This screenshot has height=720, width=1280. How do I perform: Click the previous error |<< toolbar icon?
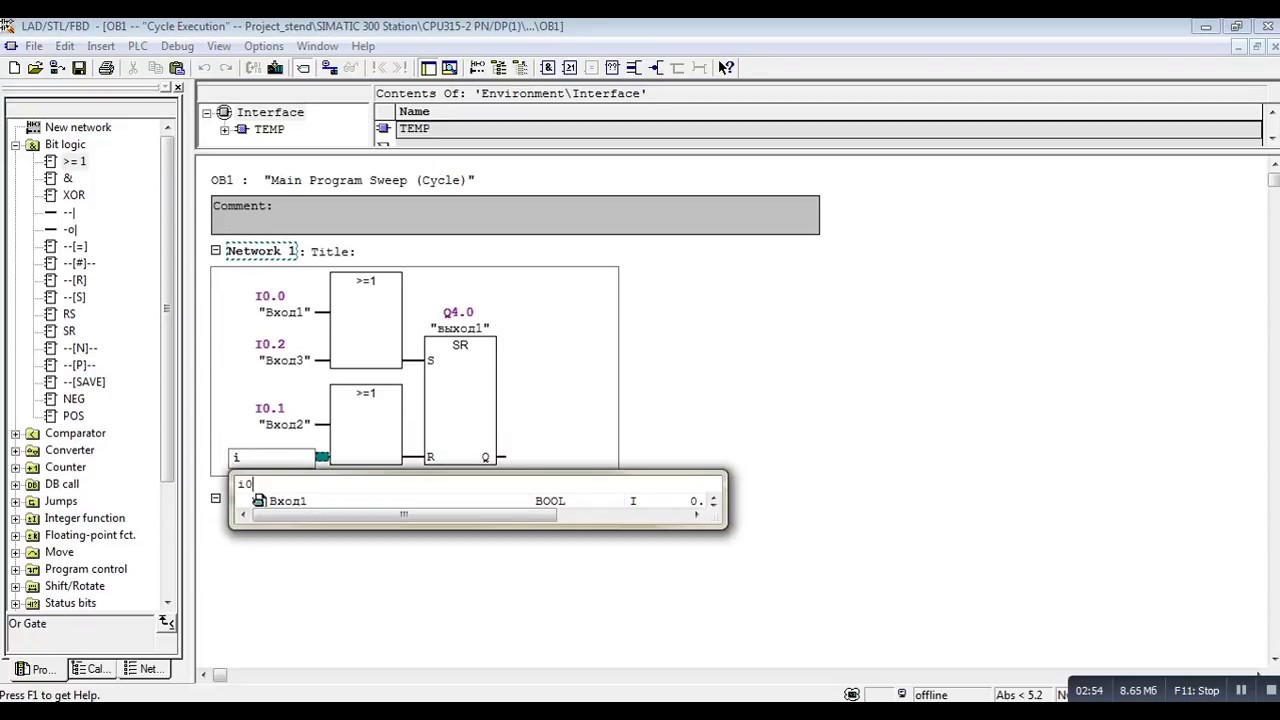[x=379, y=68]
